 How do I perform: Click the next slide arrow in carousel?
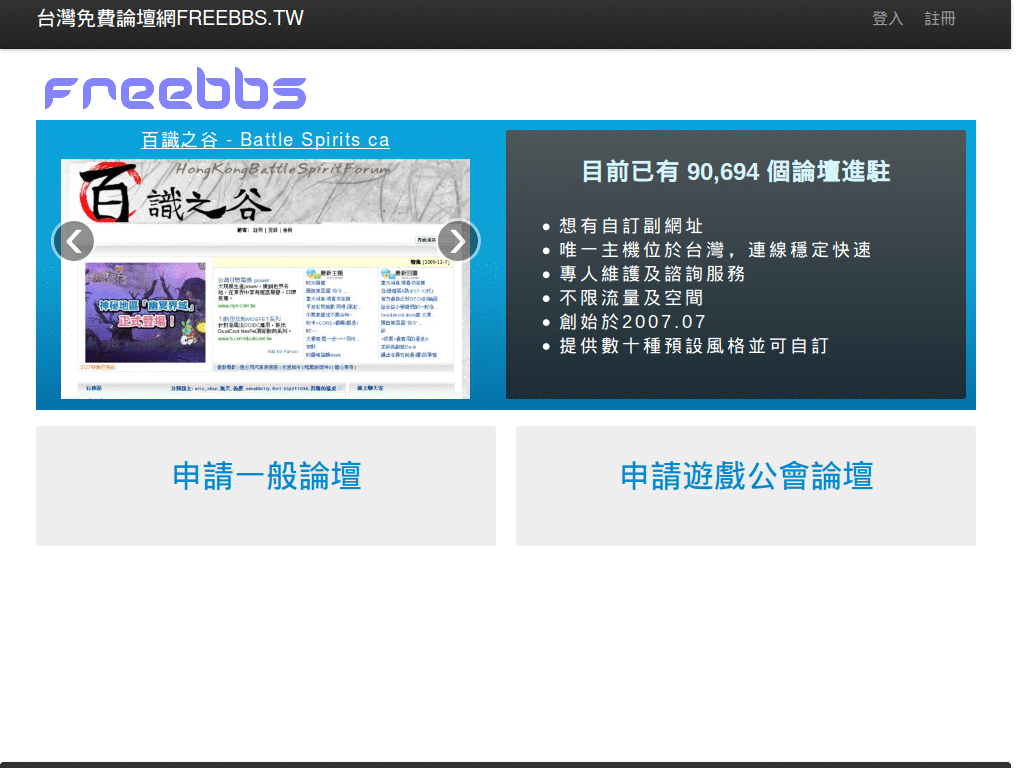click(458, 241)
